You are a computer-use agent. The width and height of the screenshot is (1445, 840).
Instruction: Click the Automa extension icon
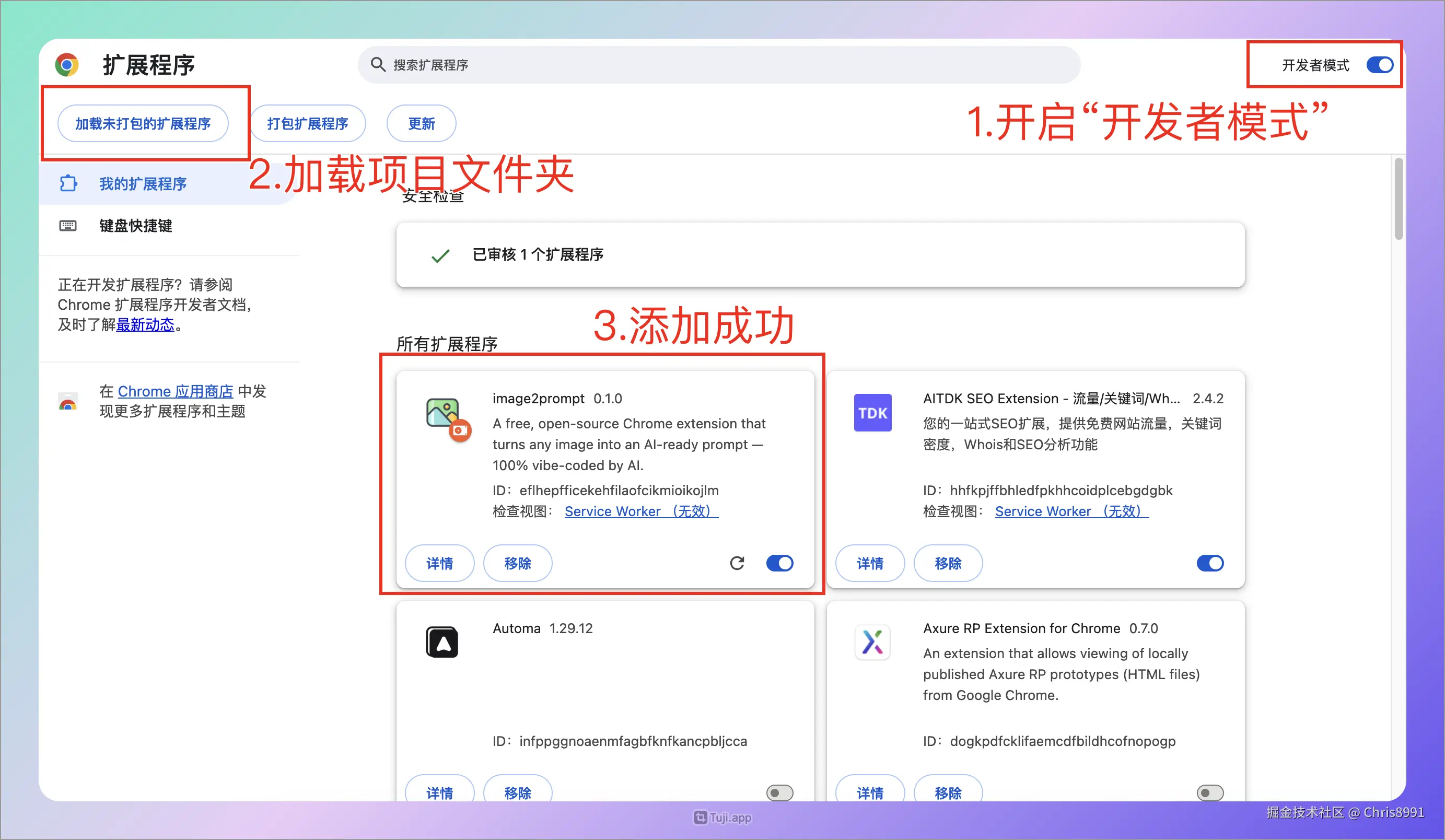441,642
